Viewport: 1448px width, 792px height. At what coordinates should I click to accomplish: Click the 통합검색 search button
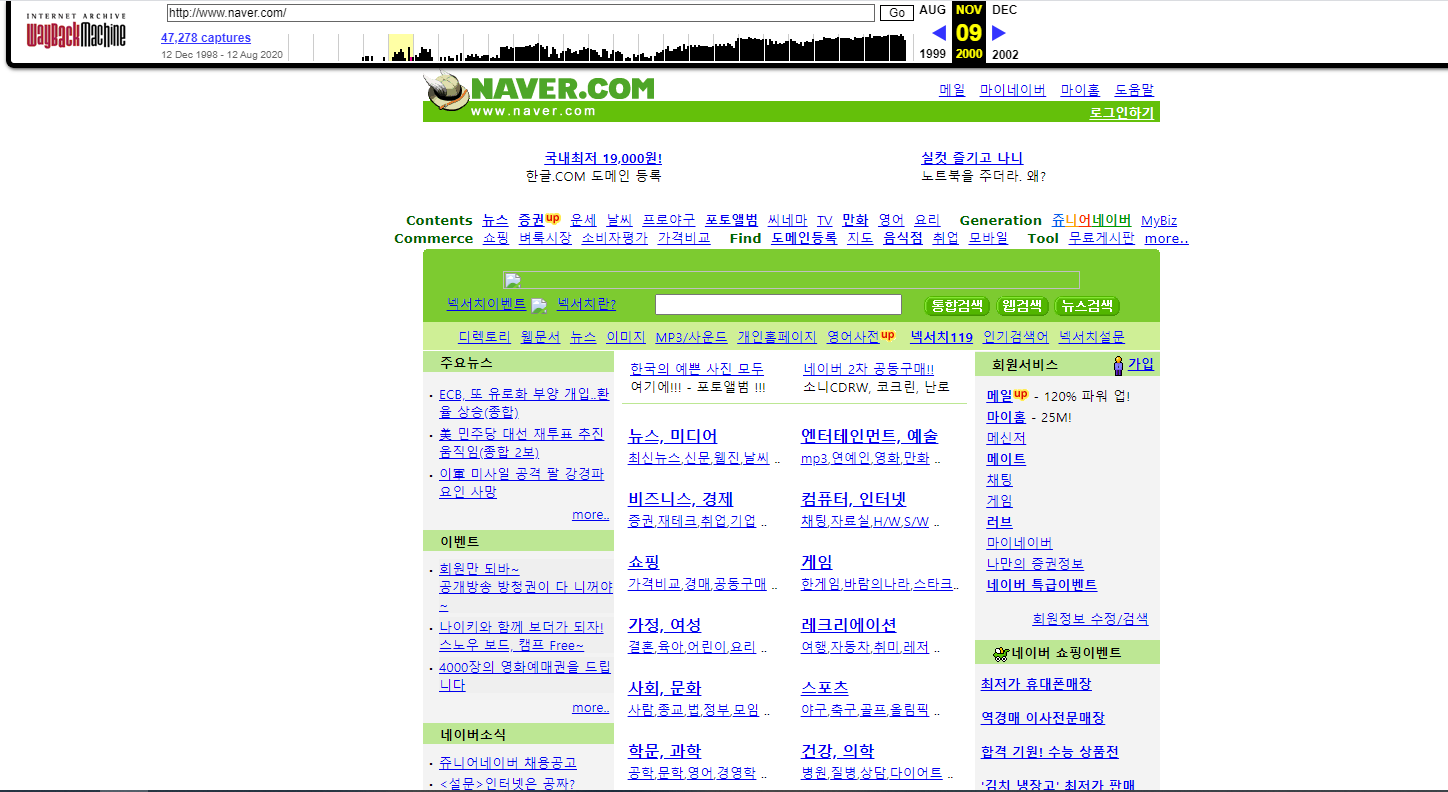(958, 306)
